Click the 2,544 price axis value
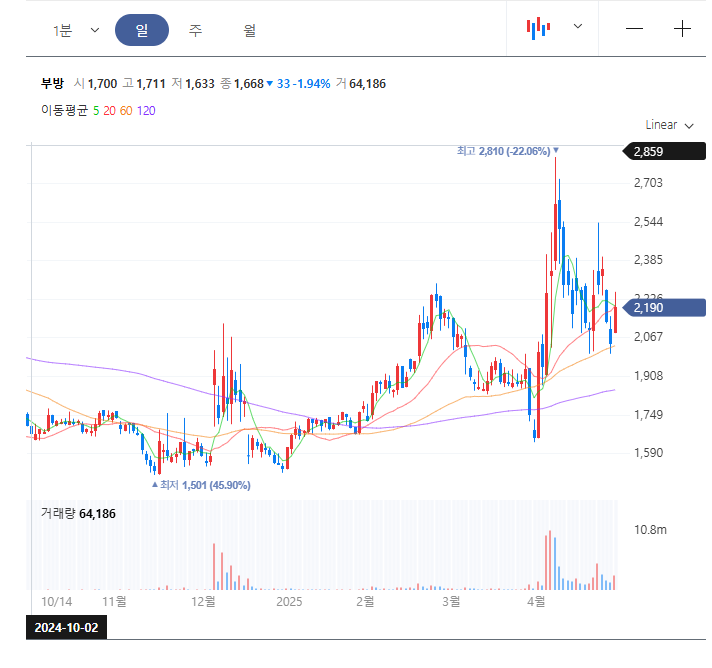The width and height of the screenshot is (712, 668). [648, 222]
